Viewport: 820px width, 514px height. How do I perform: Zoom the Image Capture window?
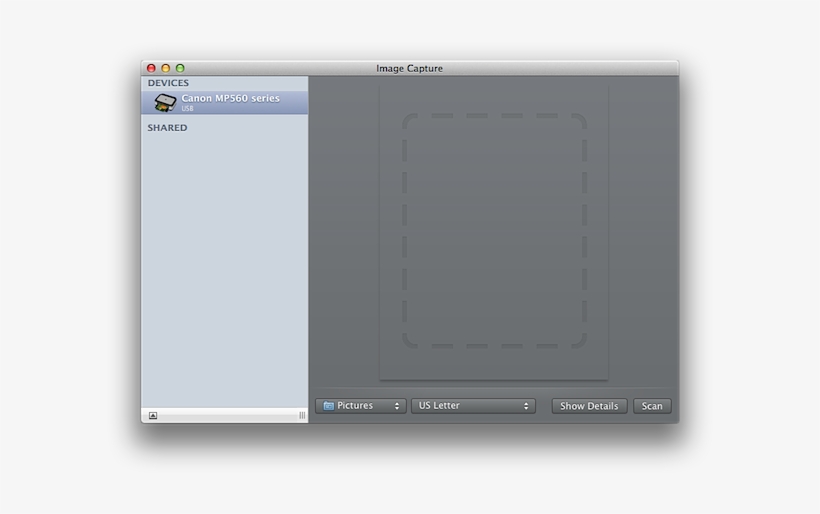[x=180, y=68]
